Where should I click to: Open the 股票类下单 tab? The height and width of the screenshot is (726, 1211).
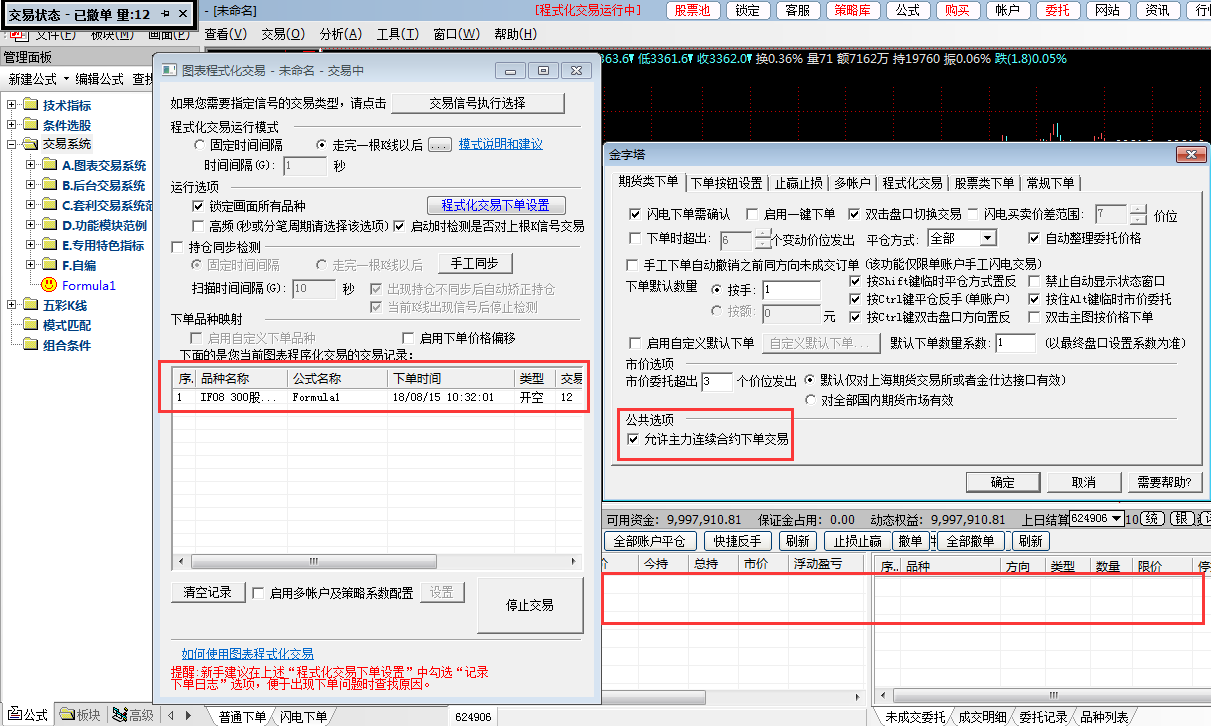click(985, 183)
